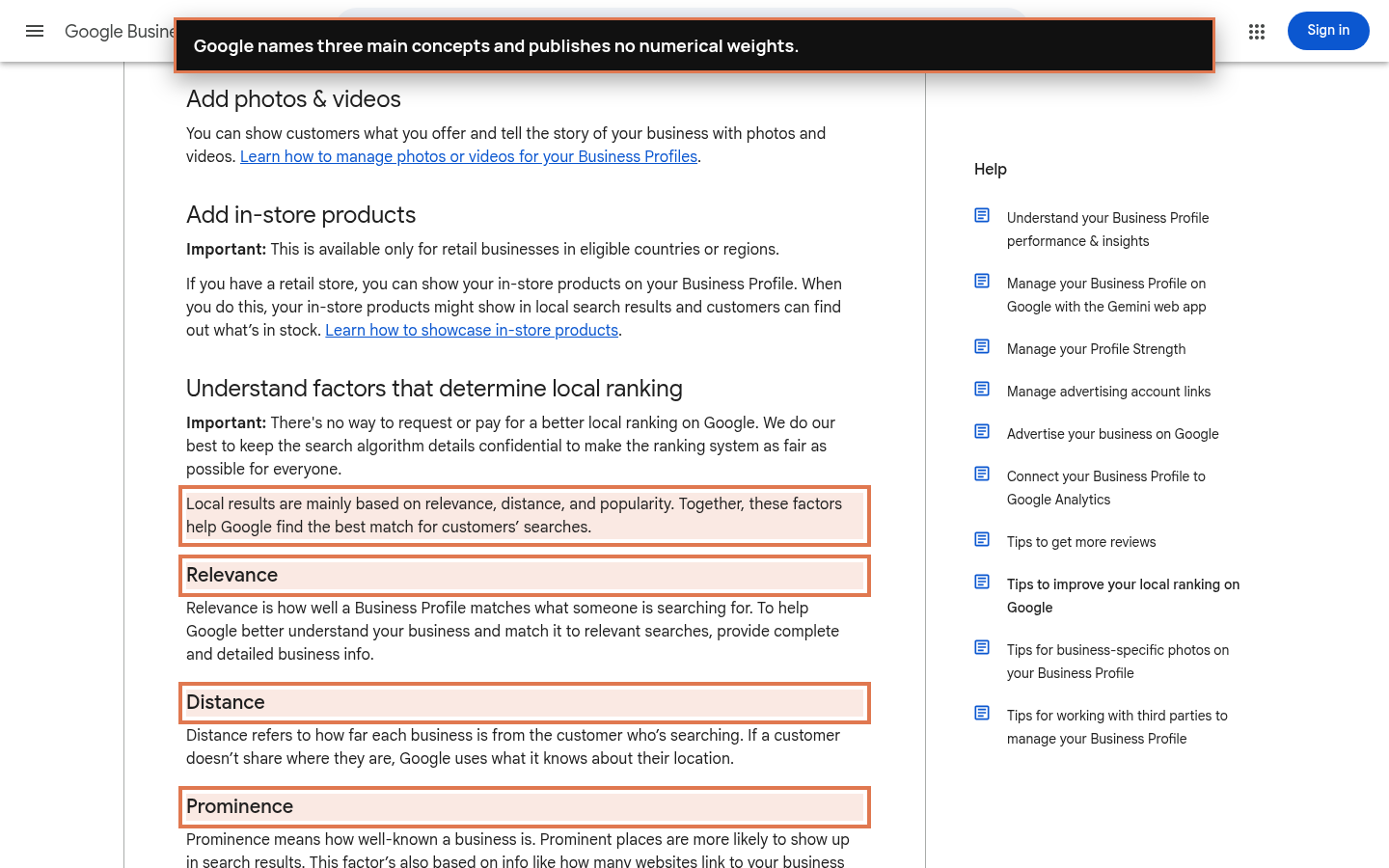This screenshot has height=868, width=1389.
Task: Click 'Understand factors that determine local ranking' heading
Action: (434, 389)
